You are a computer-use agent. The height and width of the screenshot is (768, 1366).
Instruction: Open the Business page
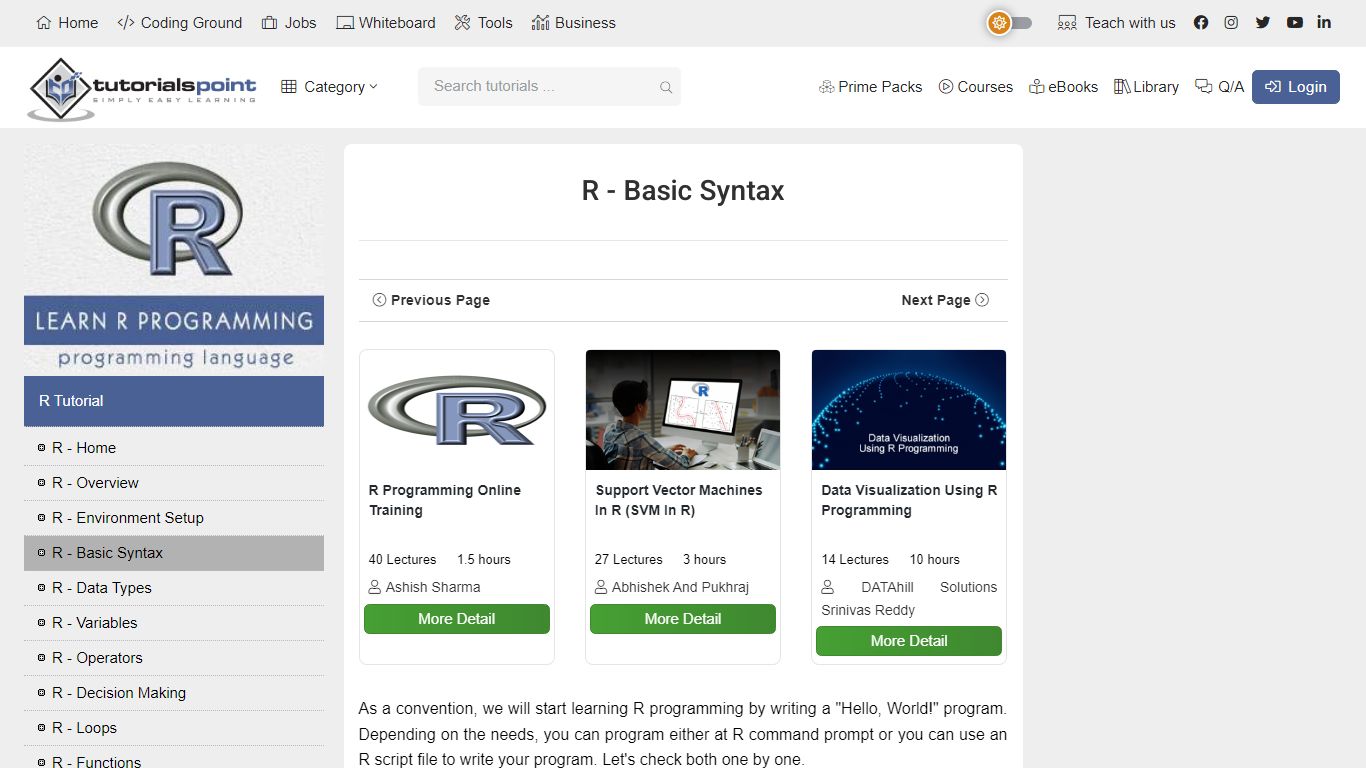pos(574,22)
